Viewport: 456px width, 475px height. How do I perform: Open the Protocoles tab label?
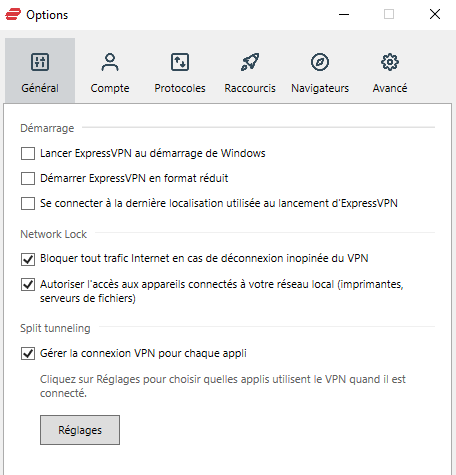(x=180, y=88)
